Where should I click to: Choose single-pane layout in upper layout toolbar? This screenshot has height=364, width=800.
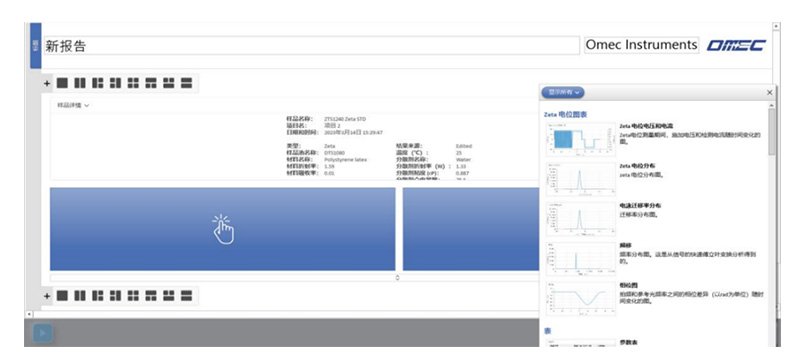coord(62,83)
